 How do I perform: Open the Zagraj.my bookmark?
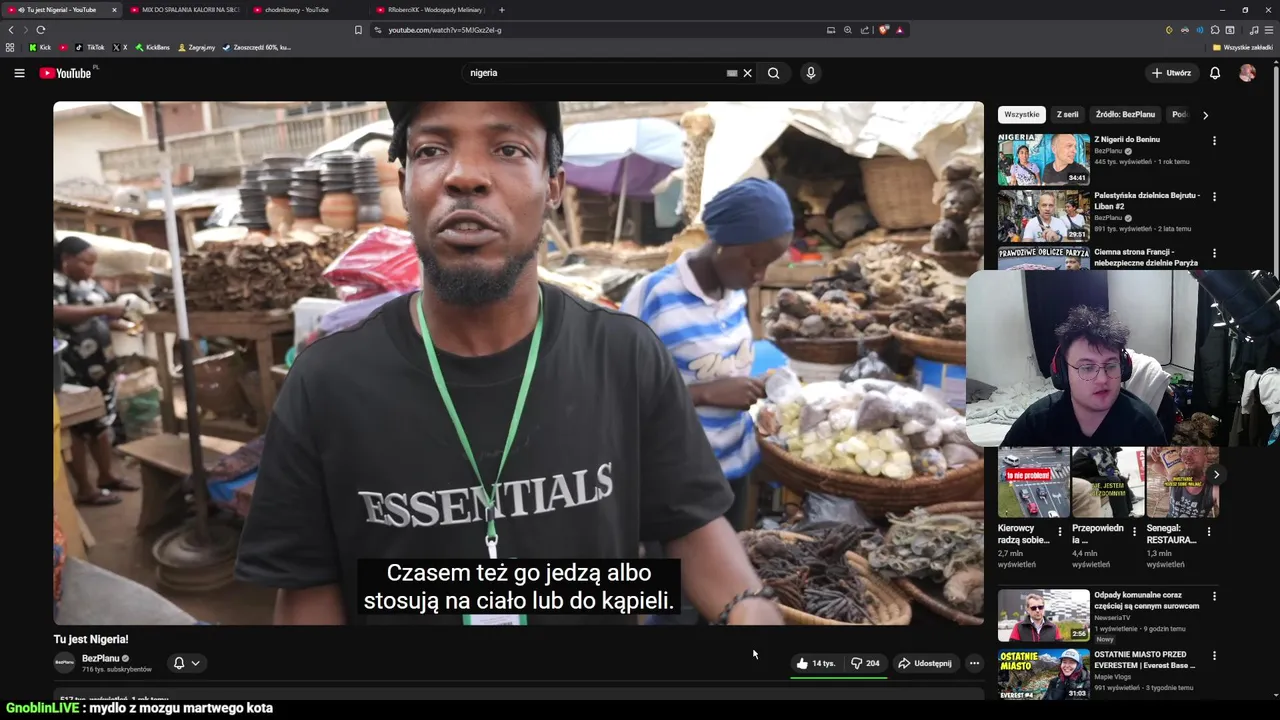[x=196, y=47]
